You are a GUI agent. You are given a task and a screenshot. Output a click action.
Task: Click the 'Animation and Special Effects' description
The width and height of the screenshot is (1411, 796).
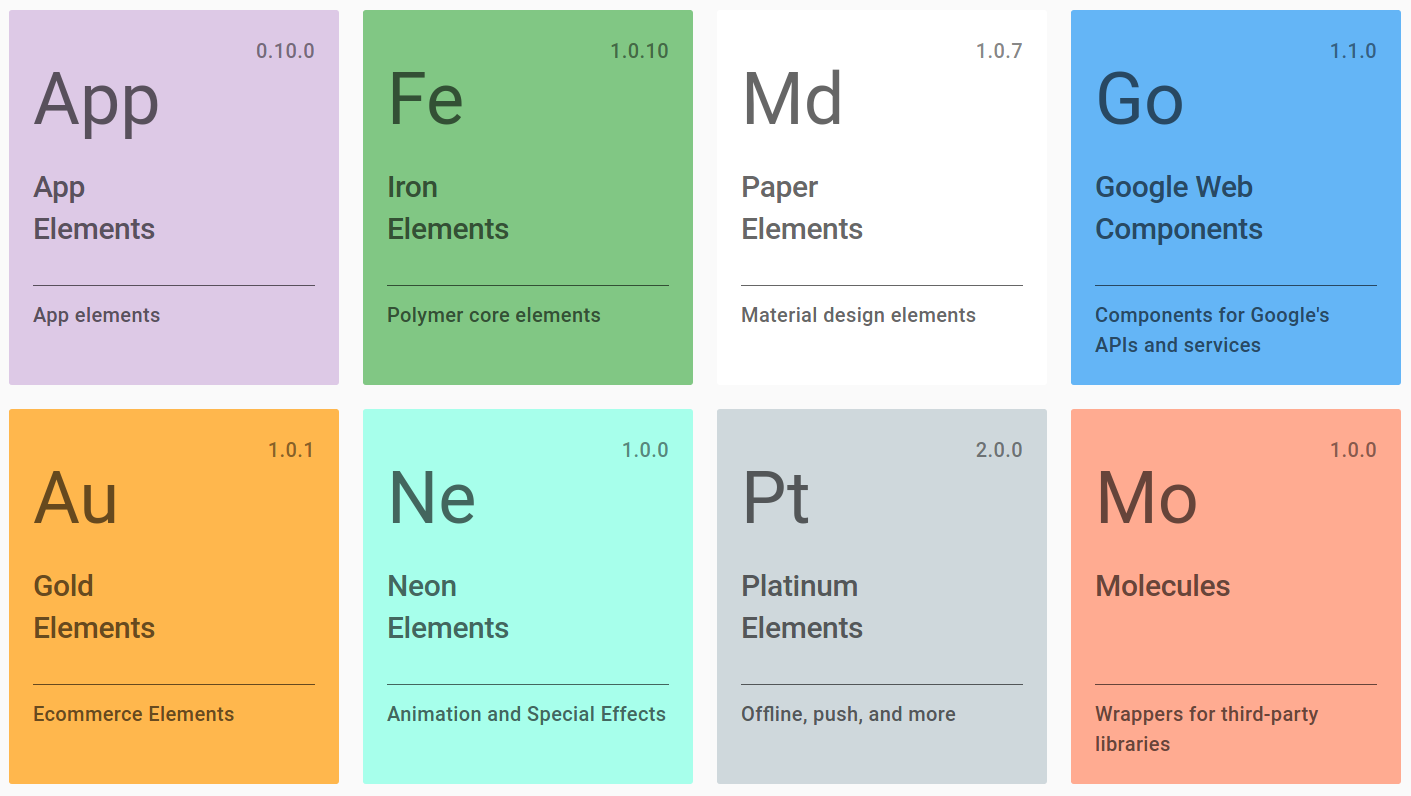pos(526,714)
